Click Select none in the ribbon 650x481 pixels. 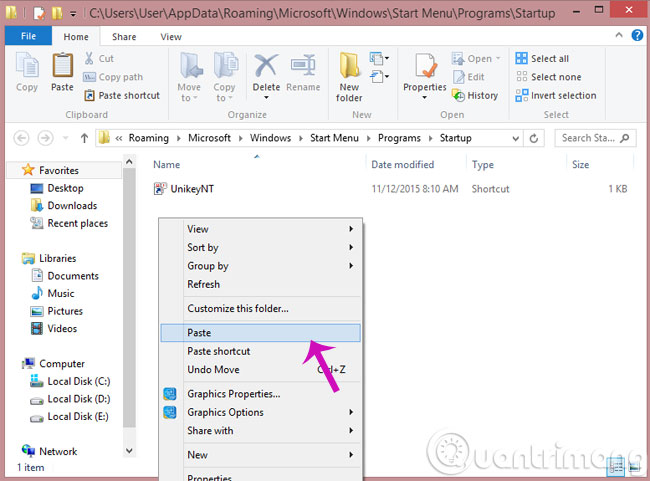pos(548,77)
